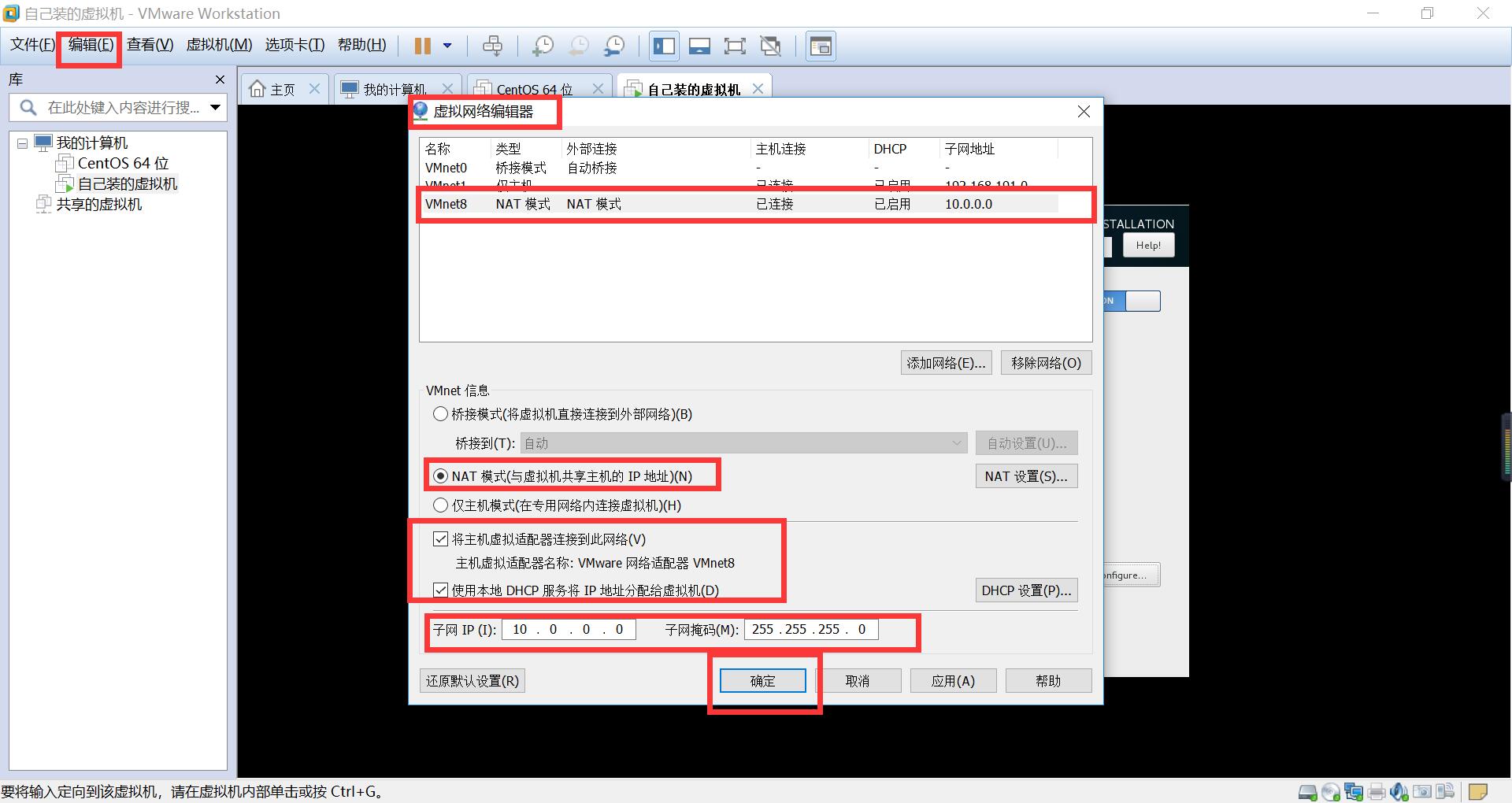Open the snapshot manager toolbar icon

613,46
